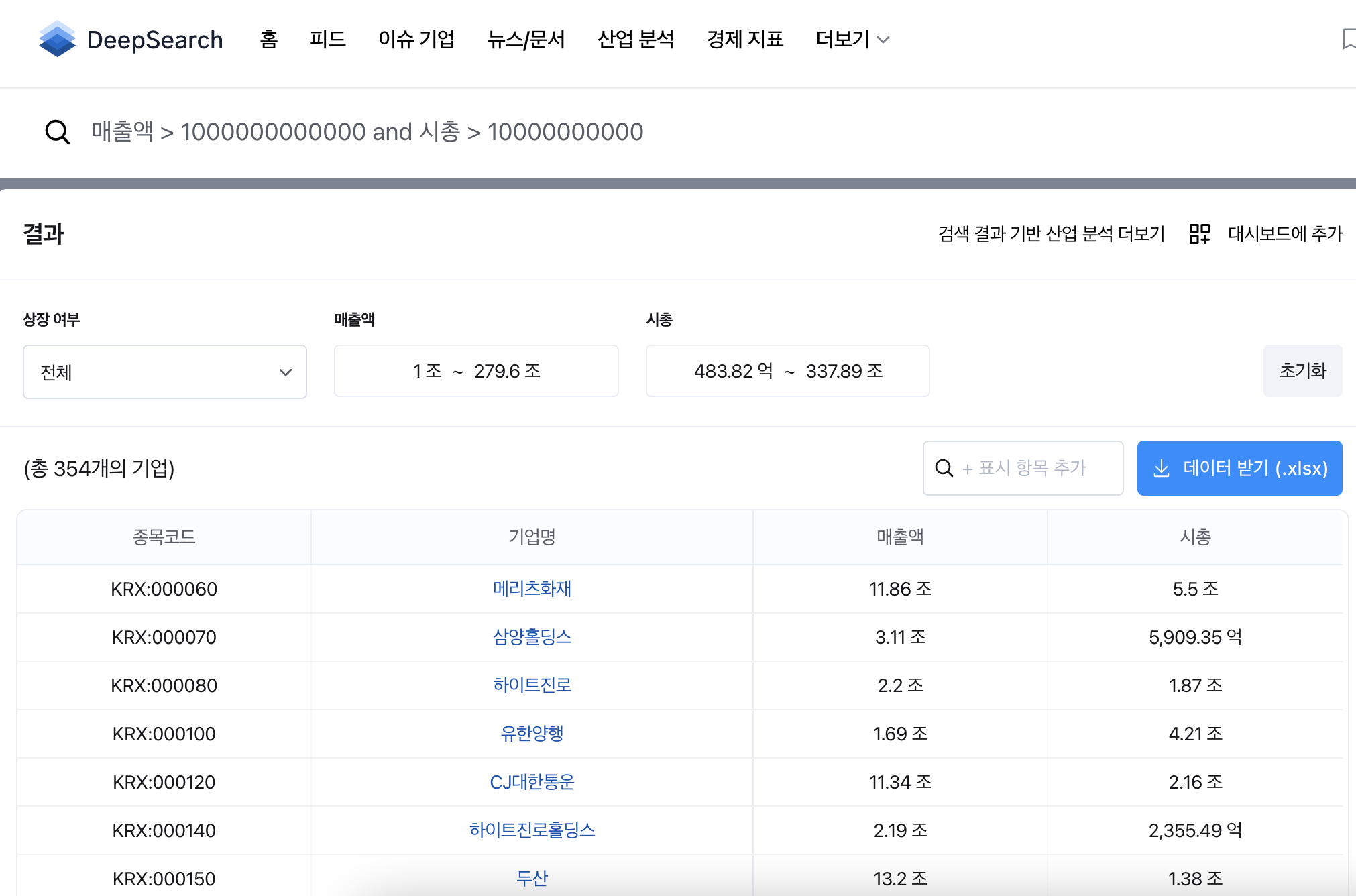Click the 4.21 조 market cap cell
The width and height of the screenshot is (1356, 896).
1195,734
